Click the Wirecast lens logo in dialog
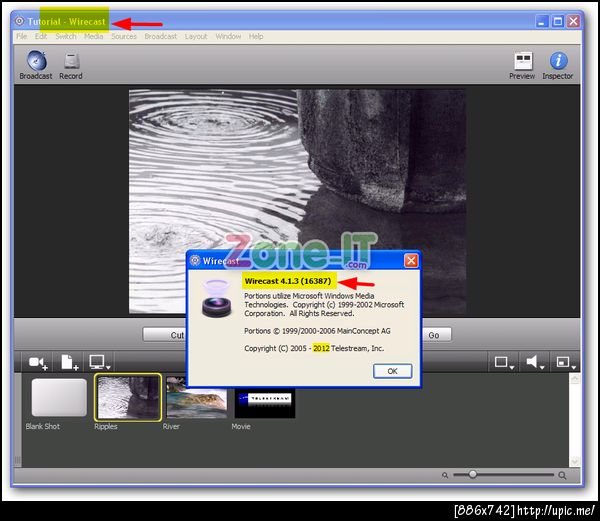The image size is (600, 521). (x=217, y=298)
